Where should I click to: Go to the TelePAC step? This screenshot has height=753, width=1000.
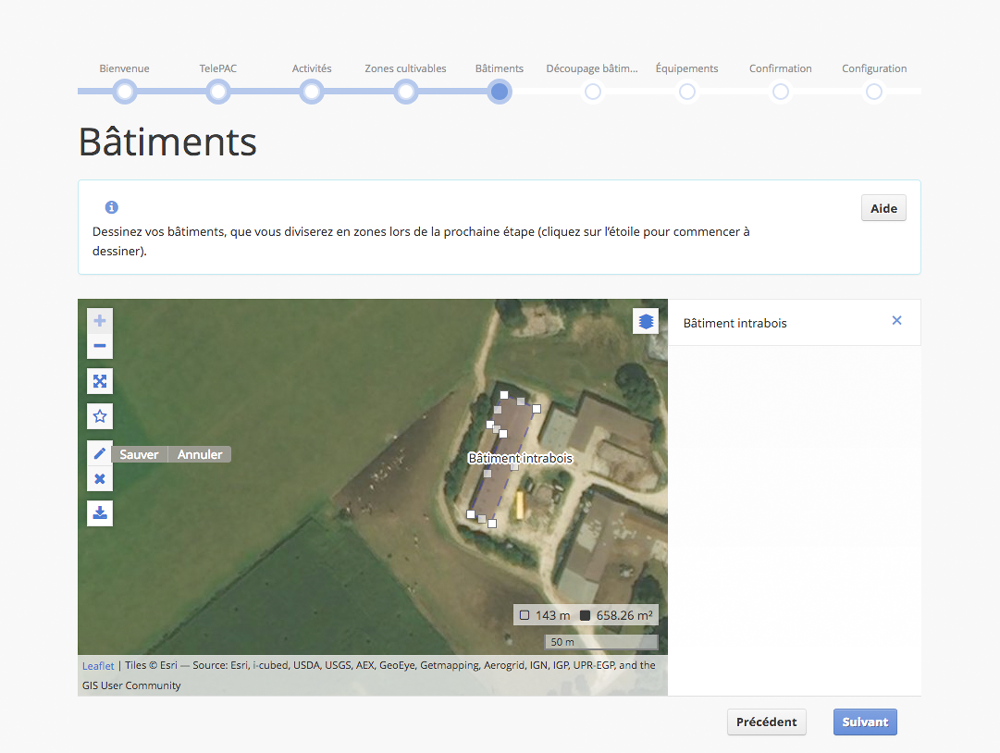(218, 92)
